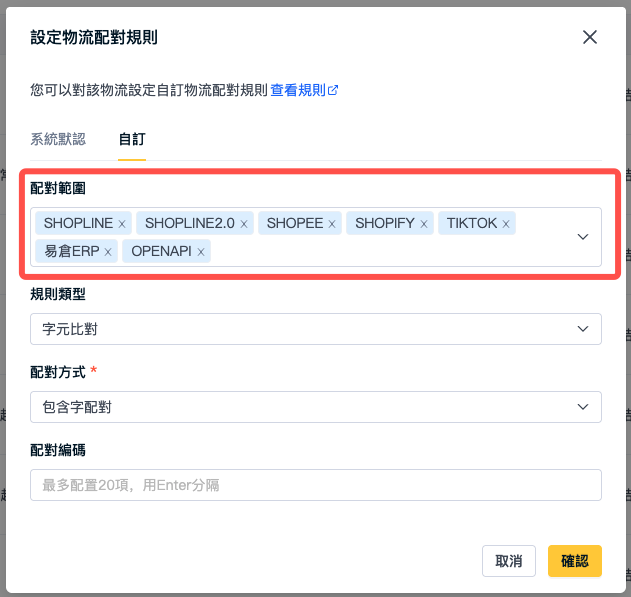The image size is (631, 597).
Task: Click the 配對方式 label
Action: (58, 372)
